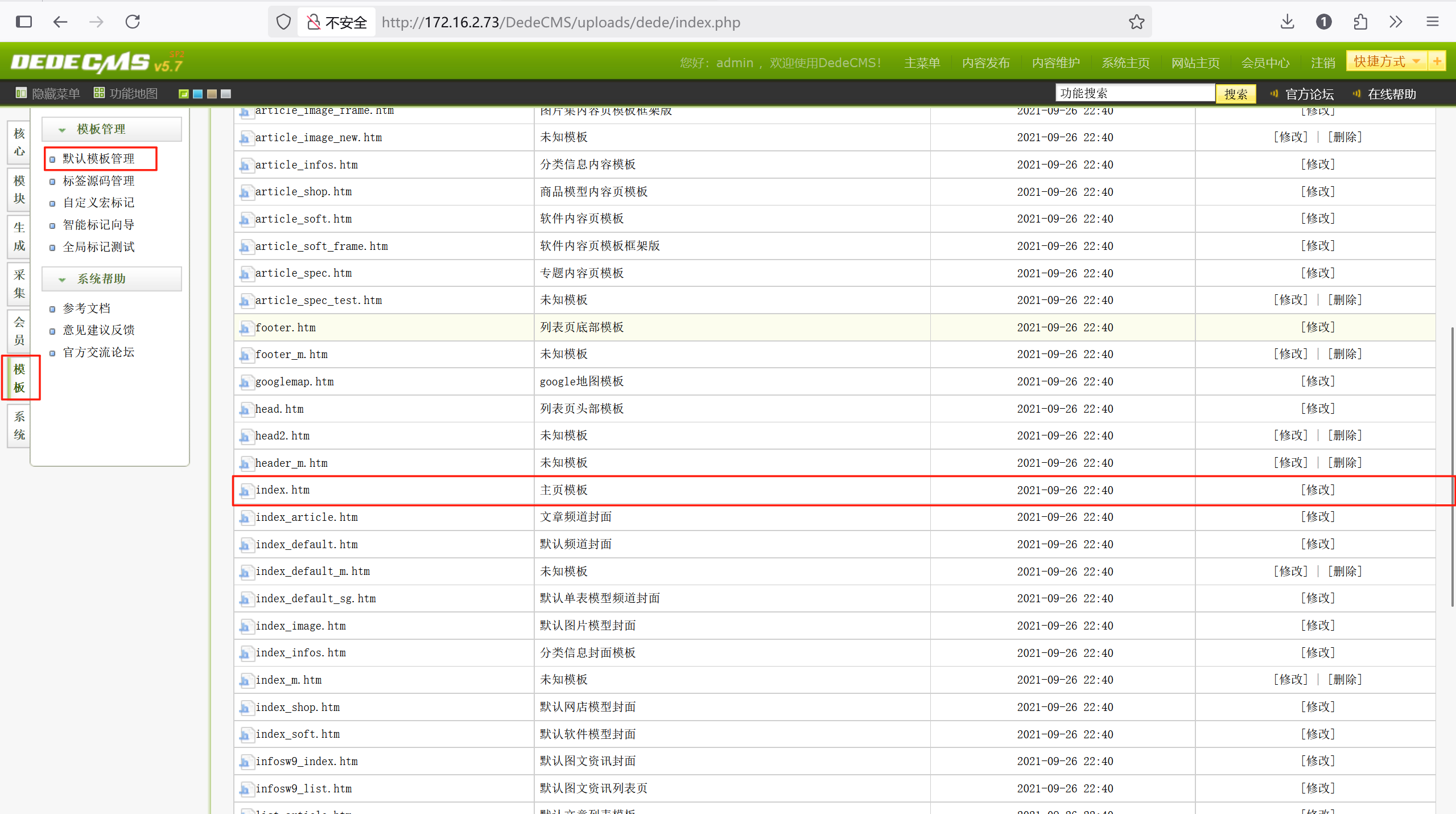Screen dimensions: 1456x814
Task: Select the tan theme color swatch
Action: pos(212,94)
